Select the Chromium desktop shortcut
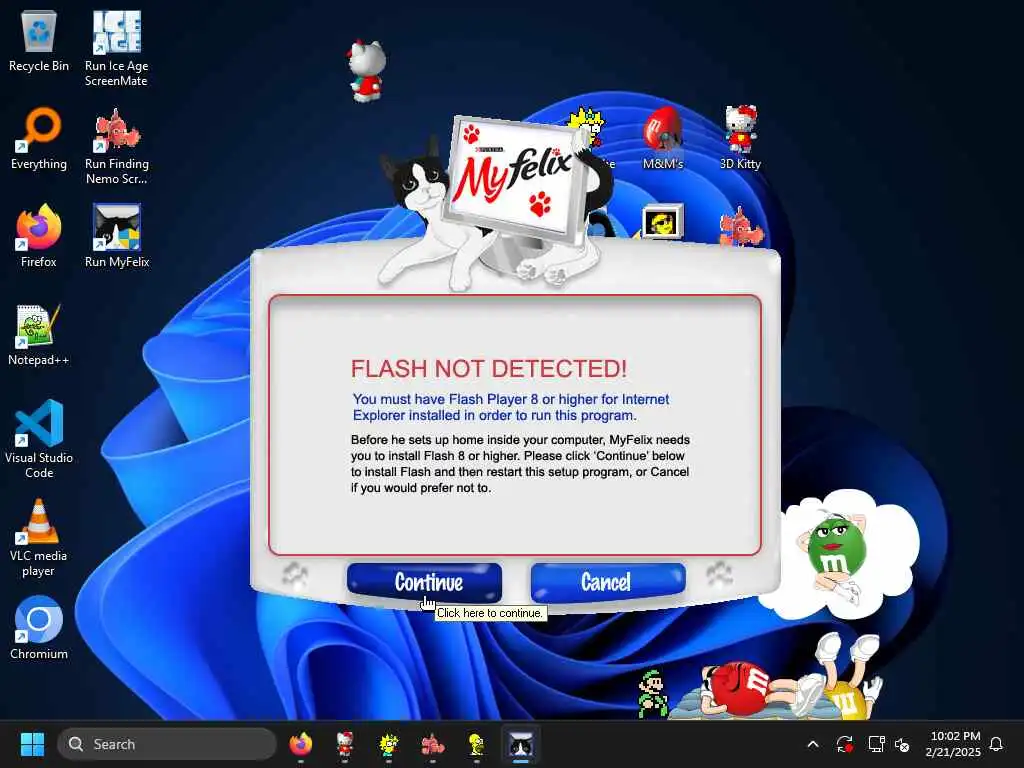 pyautogui.click(x=39, y=628)
